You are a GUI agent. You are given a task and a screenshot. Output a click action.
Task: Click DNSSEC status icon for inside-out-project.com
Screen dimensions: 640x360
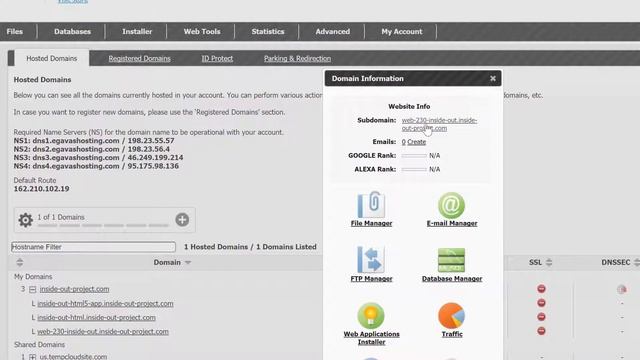(x=622, y=289)
